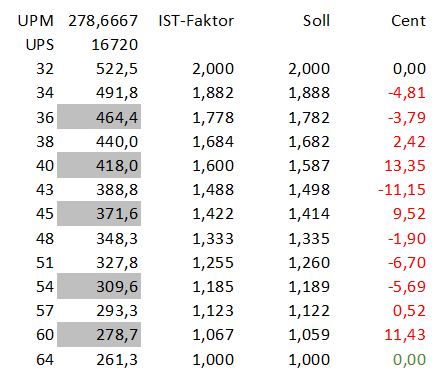Select the shaded cell 278,7
Viewport: 439px width, 374px height.
(x=99, y=334)
